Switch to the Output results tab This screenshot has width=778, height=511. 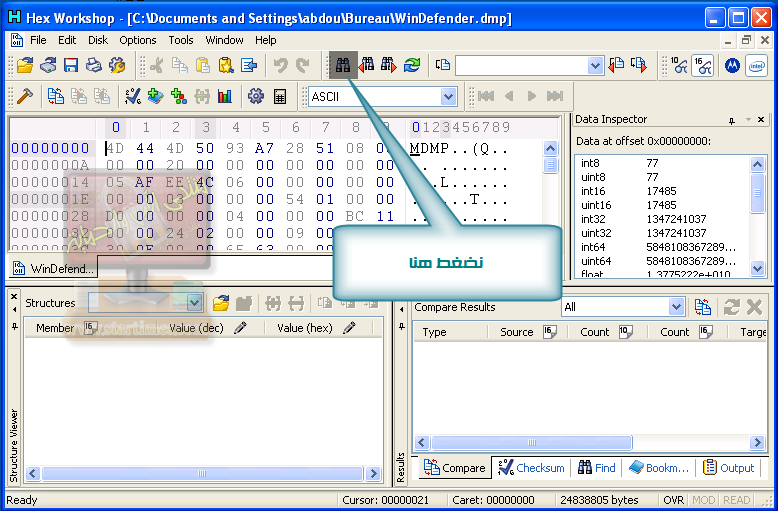tap(728, 468)
